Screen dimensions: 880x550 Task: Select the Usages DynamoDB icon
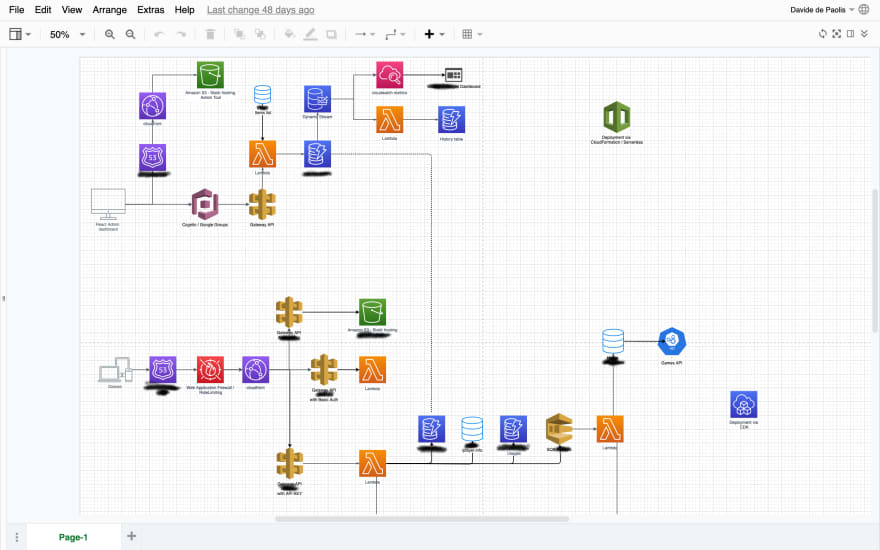[x=513, y=429]
